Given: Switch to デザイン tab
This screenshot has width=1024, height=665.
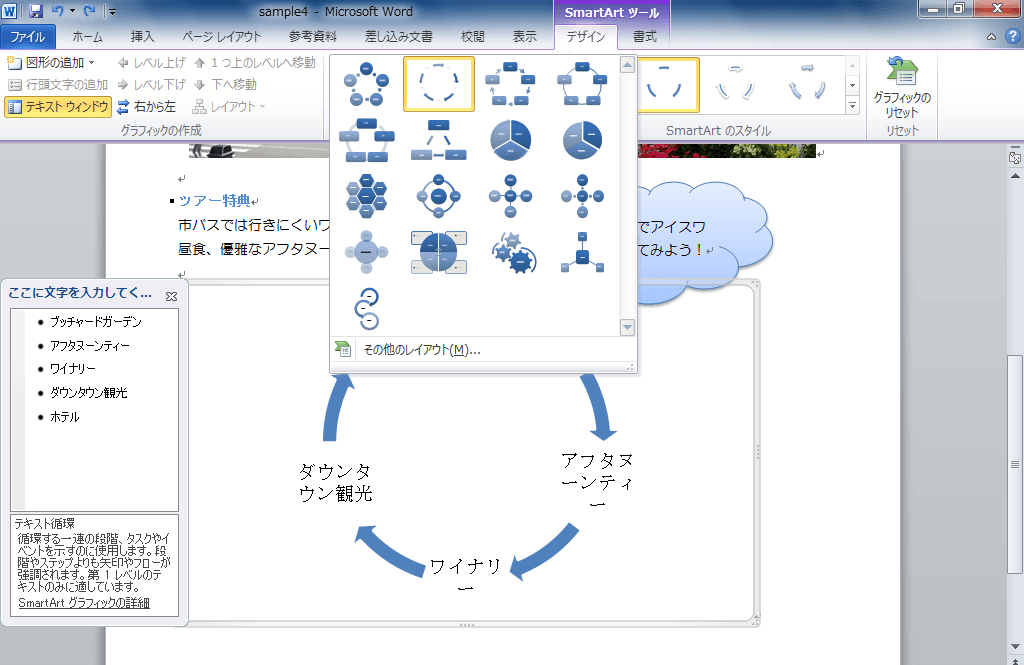Looking at the screenshot, I should pos(586,37).
